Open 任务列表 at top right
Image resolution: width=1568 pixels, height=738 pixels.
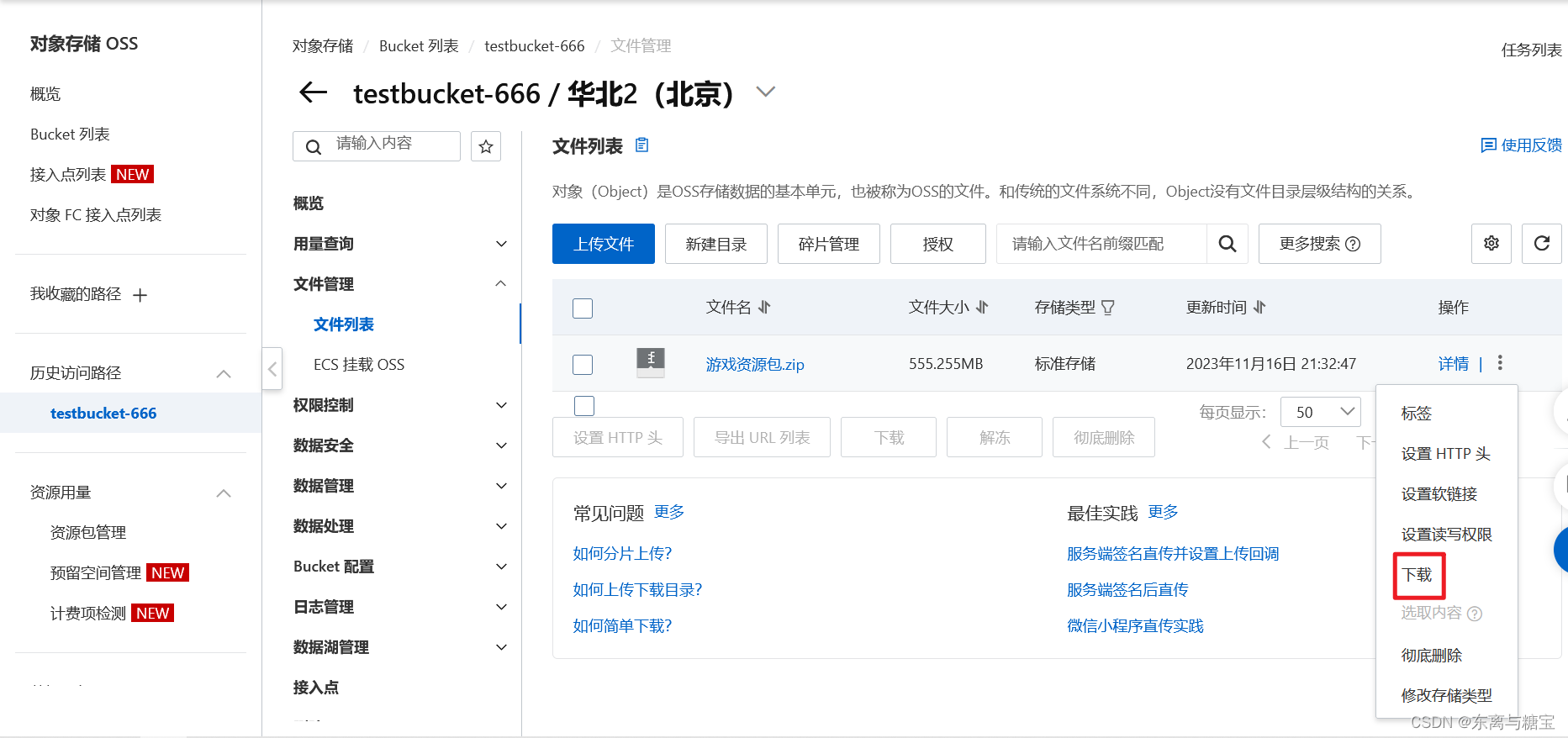click(x=1532, y=50)
